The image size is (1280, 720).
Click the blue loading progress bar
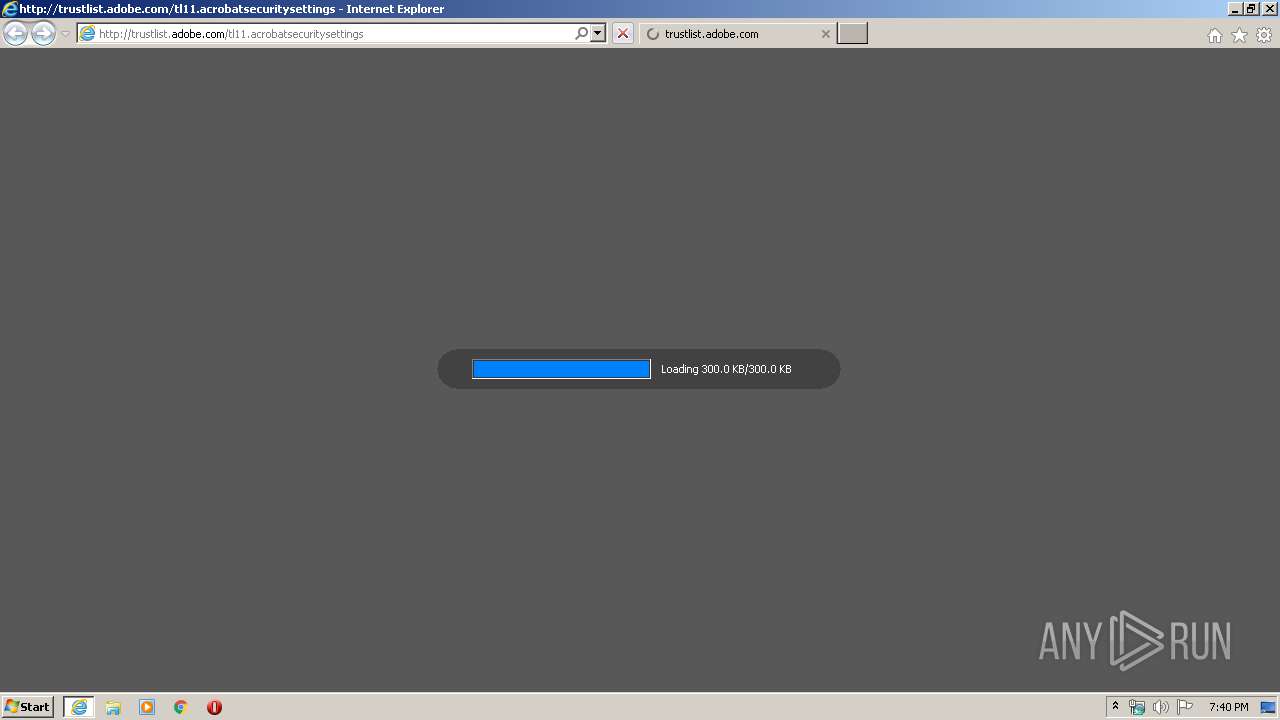point(561,369)
